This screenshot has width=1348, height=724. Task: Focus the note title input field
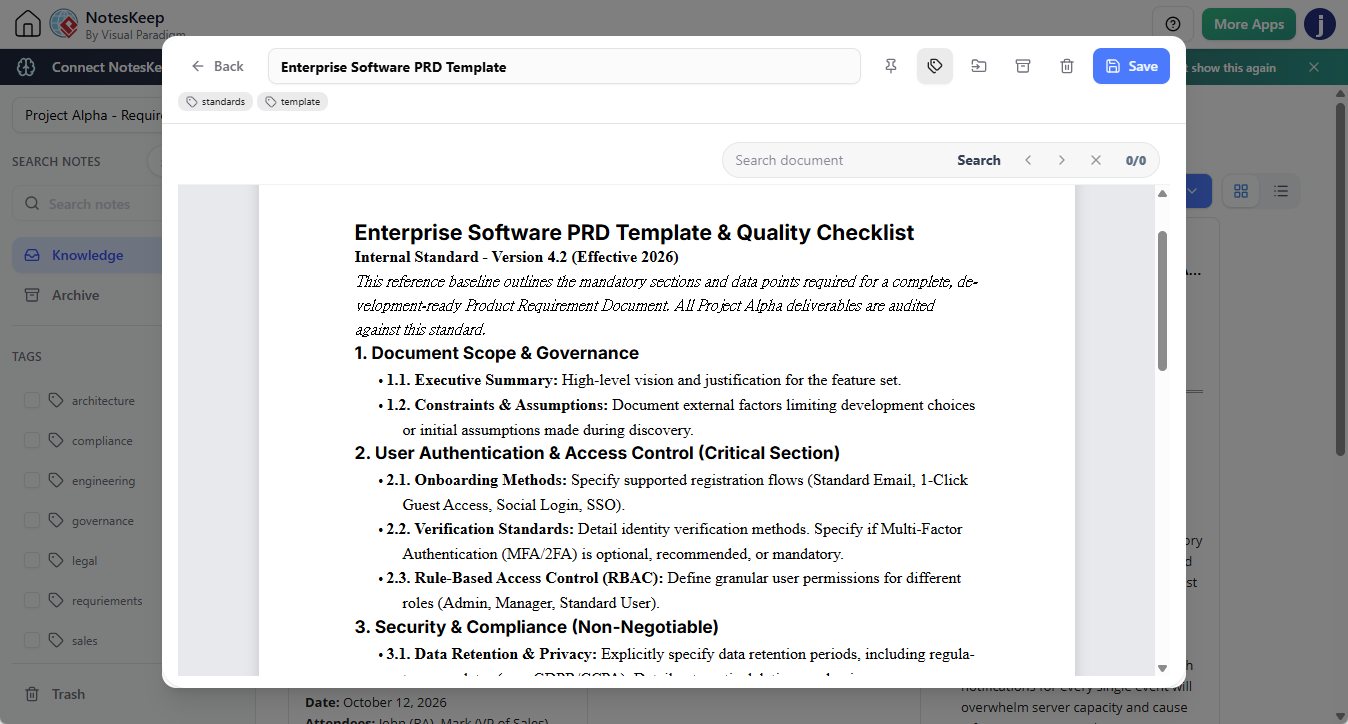tap(564, 67)
